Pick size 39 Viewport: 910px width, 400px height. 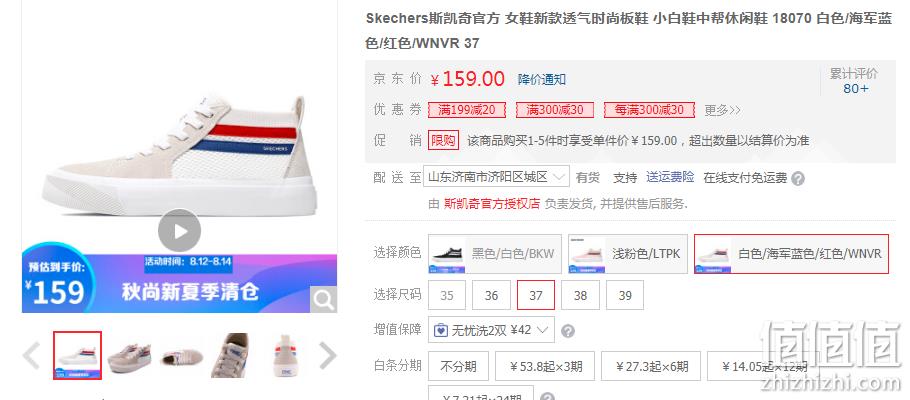coord(625,296)
